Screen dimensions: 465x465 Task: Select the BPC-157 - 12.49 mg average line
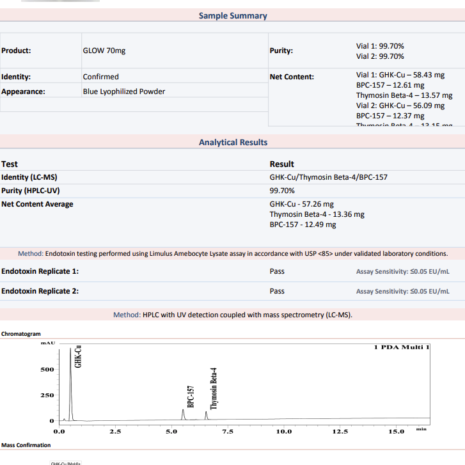click(303, 225)
